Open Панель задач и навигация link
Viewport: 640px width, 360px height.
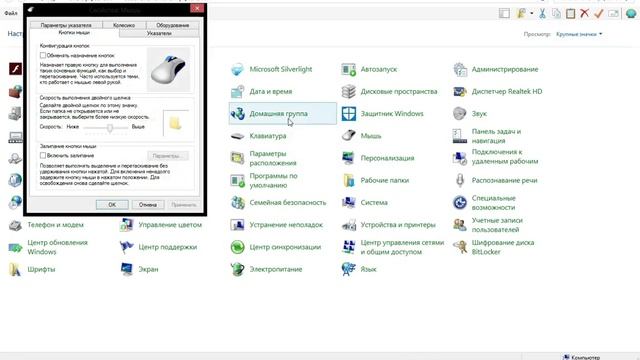(496, 136)
